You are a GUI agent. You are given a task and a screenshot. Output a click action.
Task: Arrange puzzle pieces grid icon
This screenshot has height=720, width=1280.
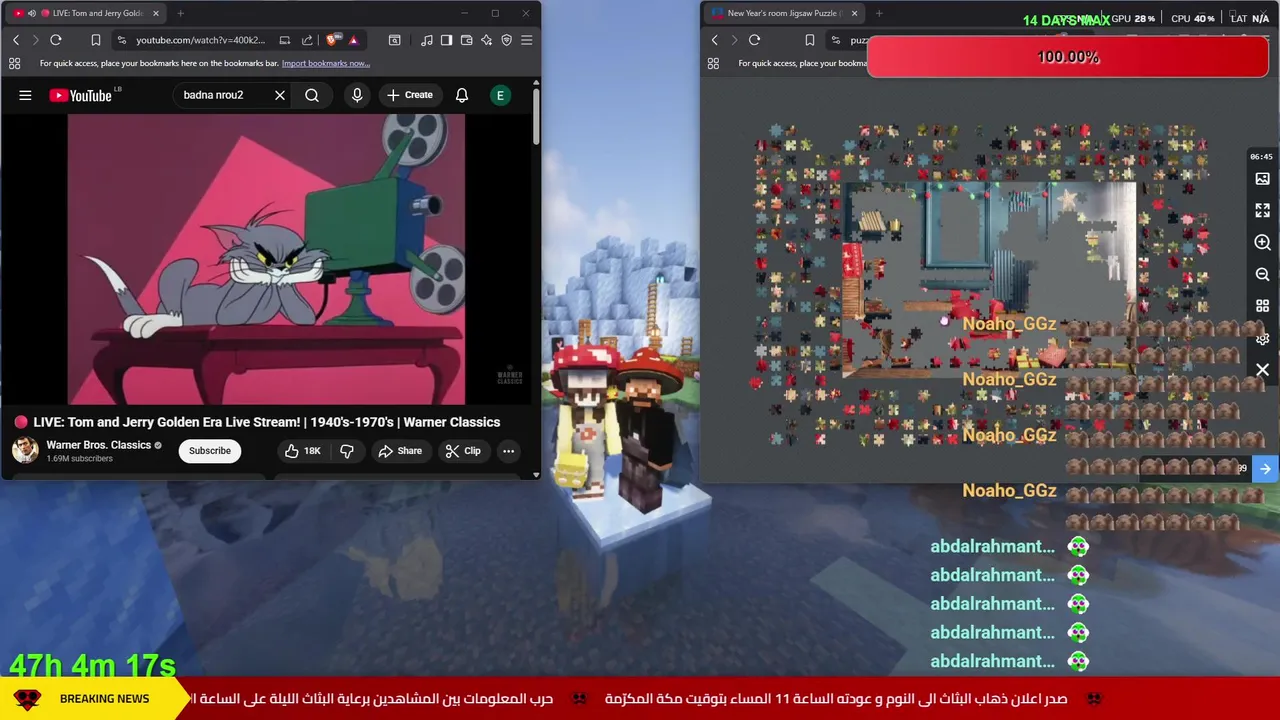coord(1262,306)
